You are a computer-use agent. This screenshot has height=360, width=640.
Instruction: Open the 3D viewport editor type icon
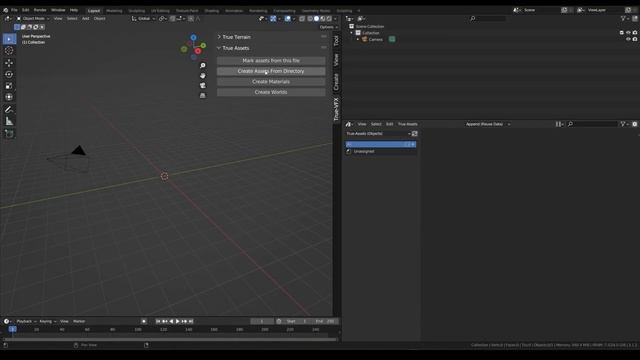tap(7, 18)
